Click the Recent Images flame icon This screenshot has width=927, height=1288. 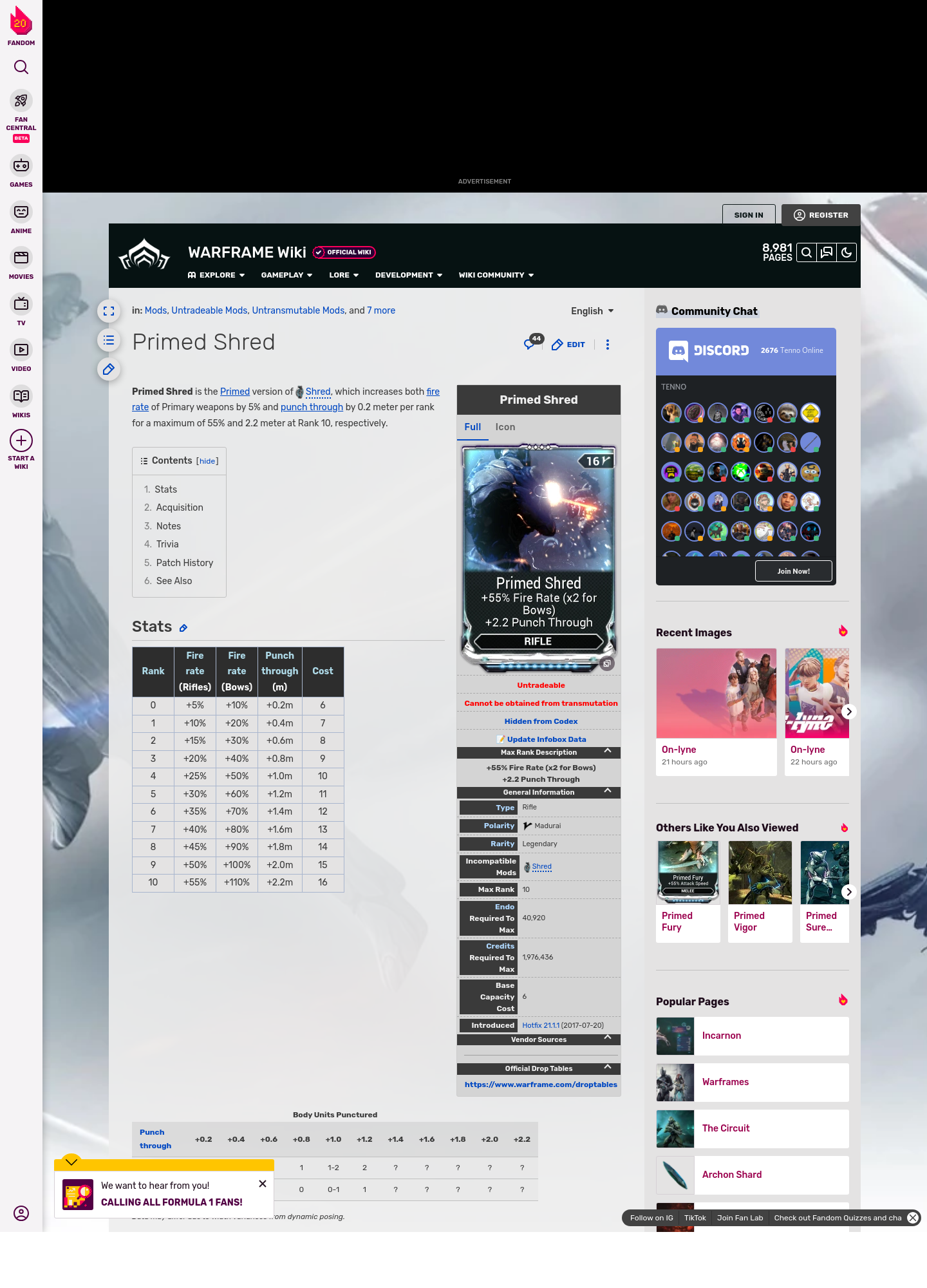click(843, 631)
